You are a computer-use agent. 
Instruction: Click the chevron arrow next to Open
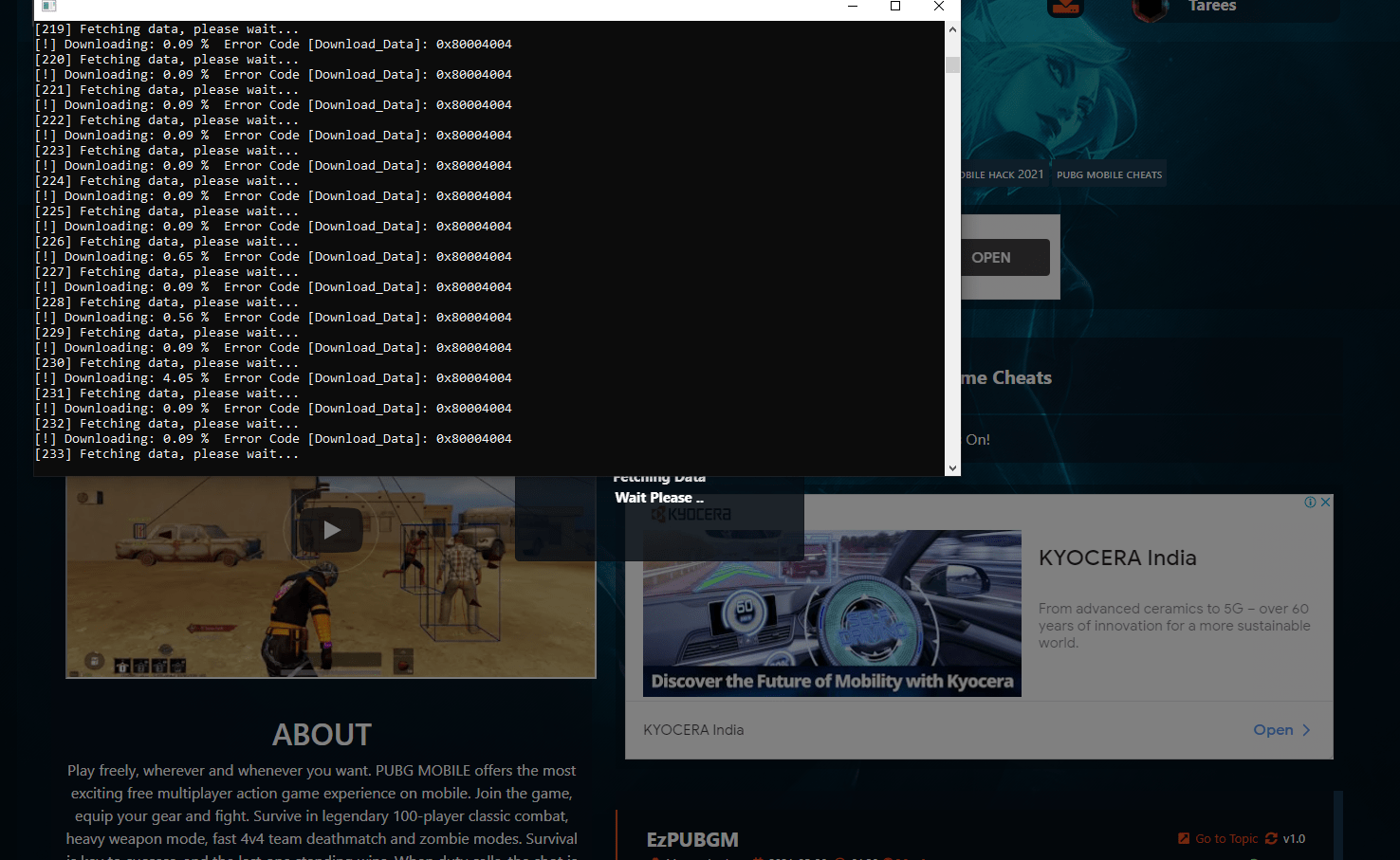1306,729
